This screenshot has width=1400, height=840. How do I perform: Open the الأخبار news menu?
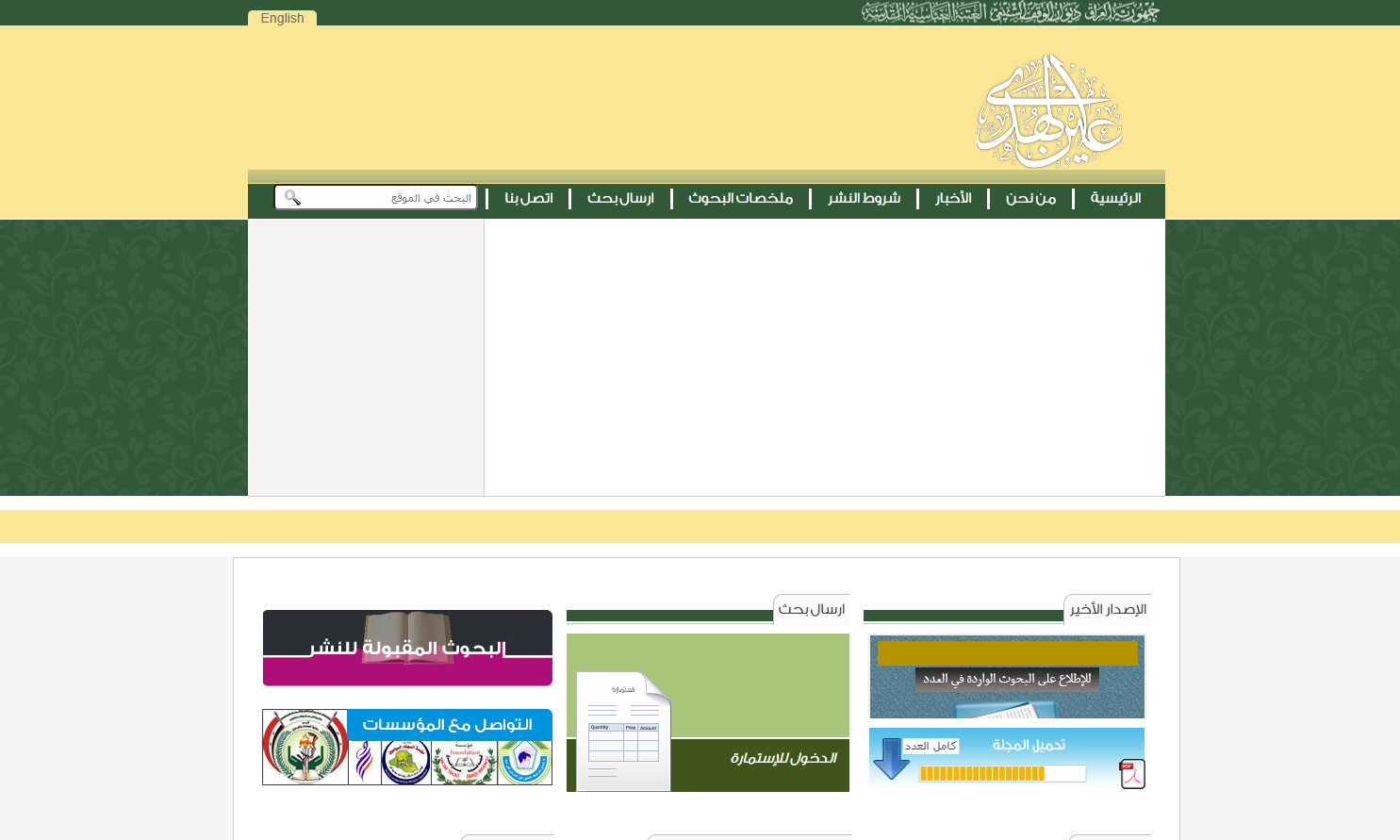click(953, 198)
